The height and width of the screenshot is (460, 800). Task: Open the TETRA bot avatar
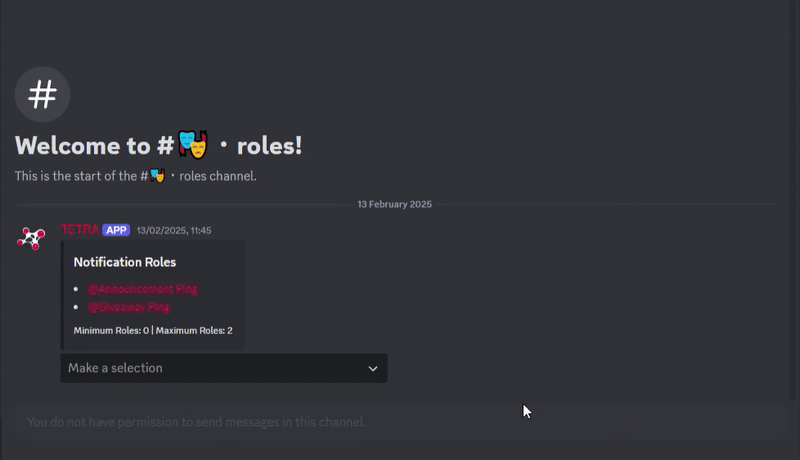tap(31, 238)
